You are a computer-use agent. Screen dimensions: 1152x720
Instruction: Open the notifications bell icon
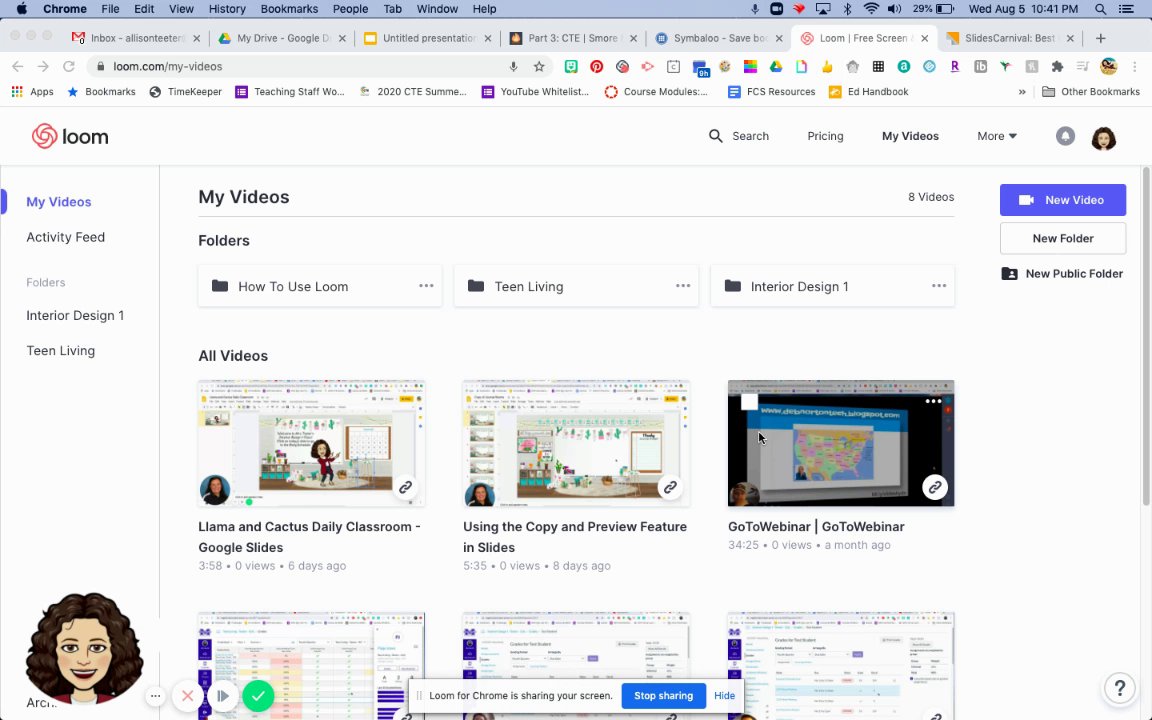click(1065, 136)
